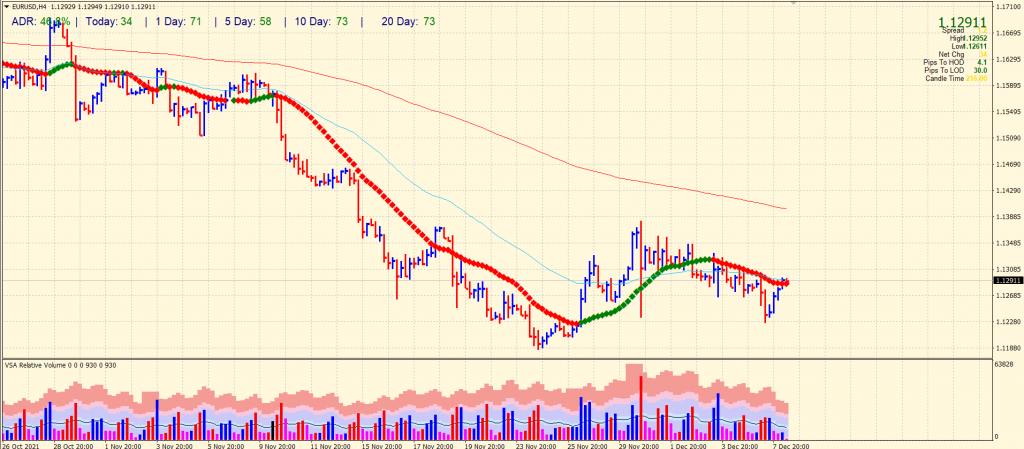Image resolution: width=1024 pixels, height=449 pixels.
Task: Click the 1 Nov 20:00 time label
Action: click(125, 445)
